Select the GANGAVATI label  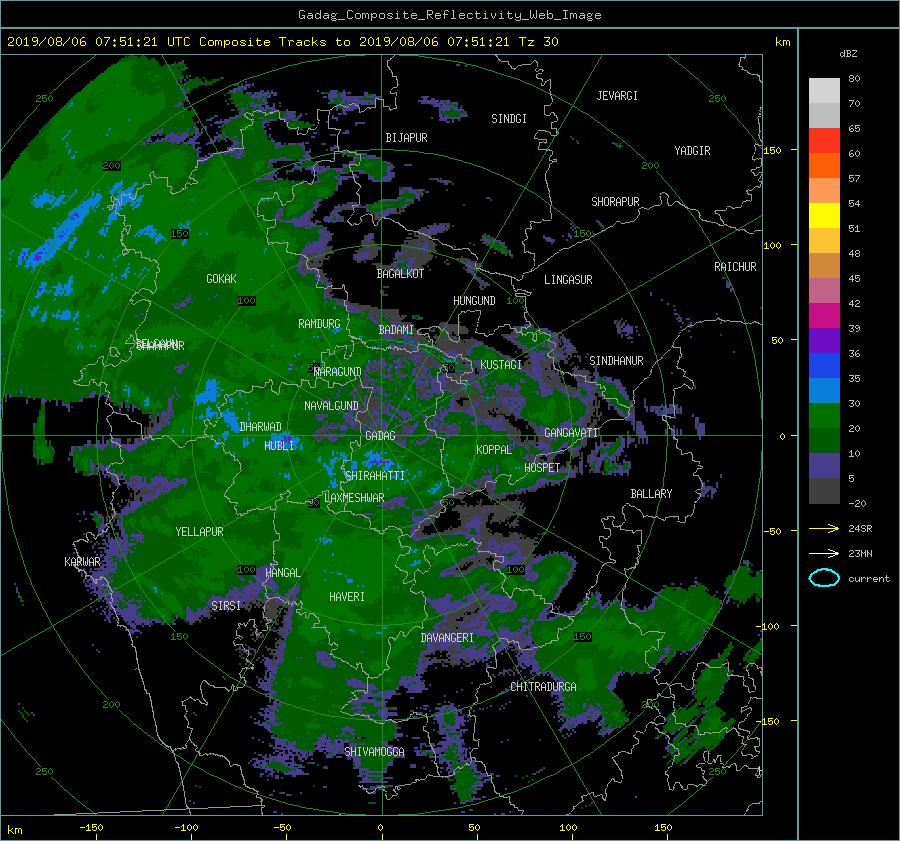571,433
